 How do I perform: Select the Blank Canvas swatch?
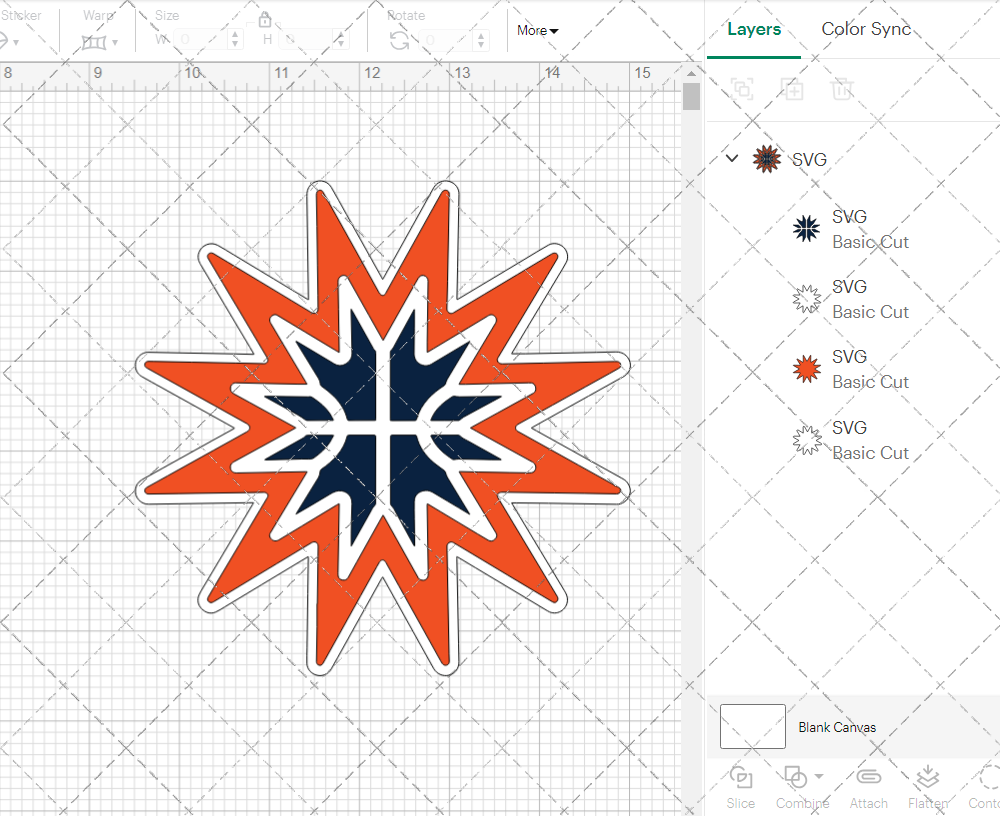click(753, 727)
